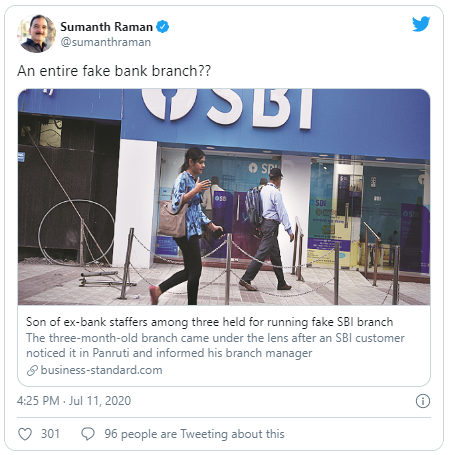Open Sumanth Raman's profile picture
This screenshot has width=450, height=455.
click(36, 34)
